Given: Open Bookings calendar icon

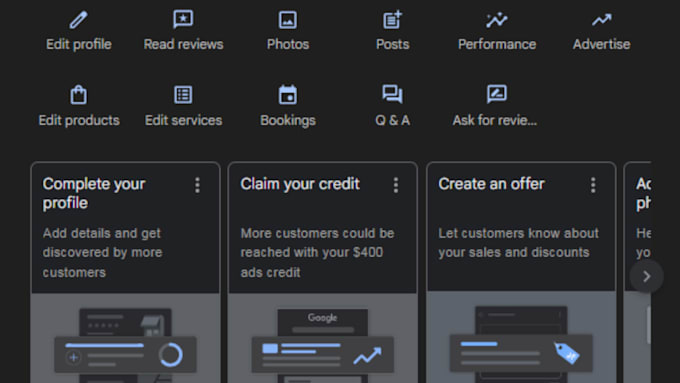Looking at the screenshot, I should click(288, 95).
